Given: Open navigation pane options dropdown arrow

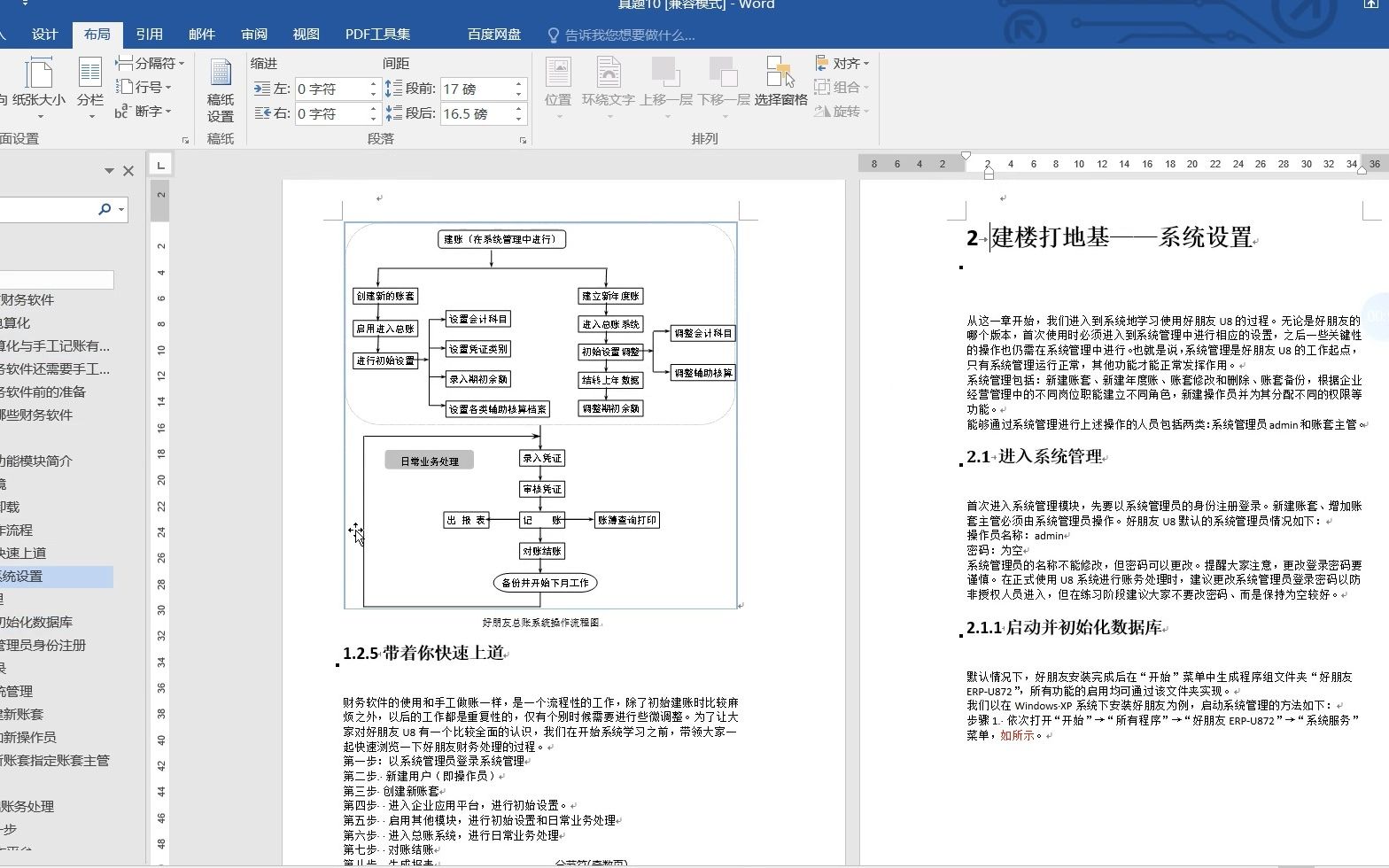Looking at the screenshot, I should [x=109, y=171].
